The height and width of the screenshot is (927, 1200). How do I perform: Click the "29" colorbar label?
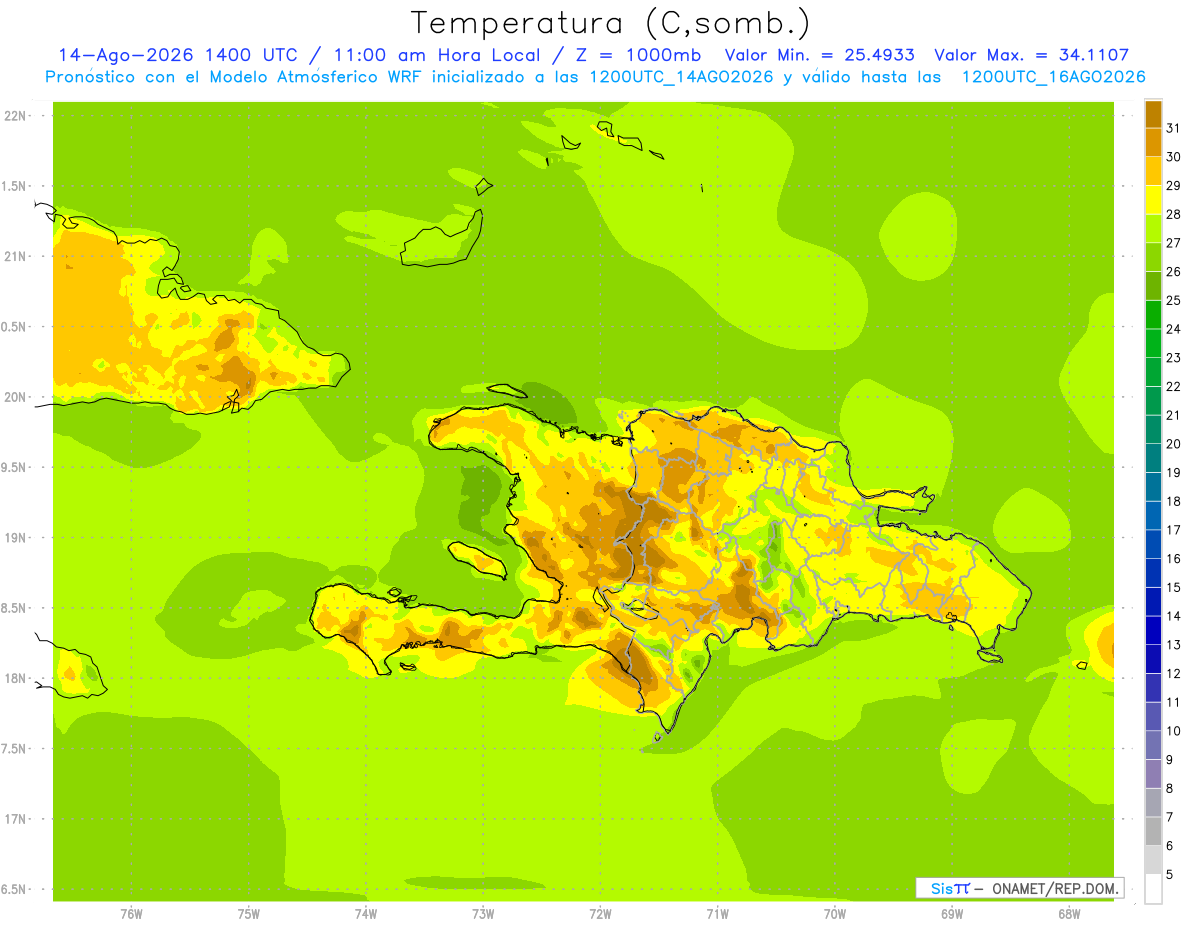click(x=1174, y=185)
